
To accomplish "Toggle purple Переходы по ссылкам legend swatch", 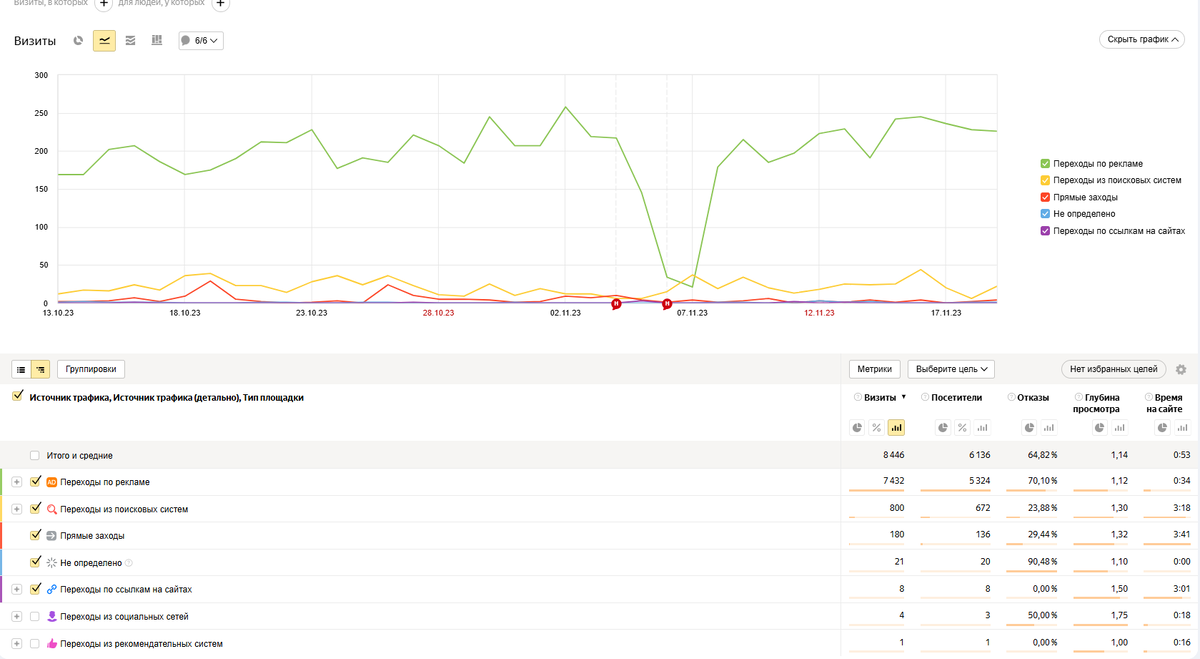I will [1045, 231].
